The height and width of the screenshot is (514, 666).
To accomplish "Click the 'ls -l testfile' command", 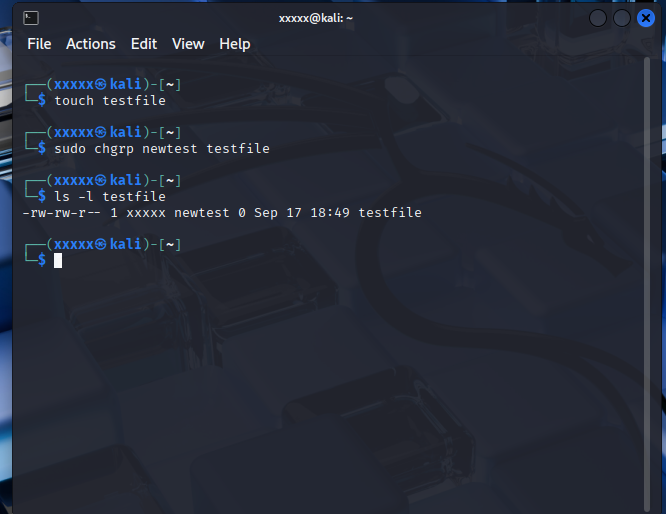I will pyautogui.click(x=110, y=196).
